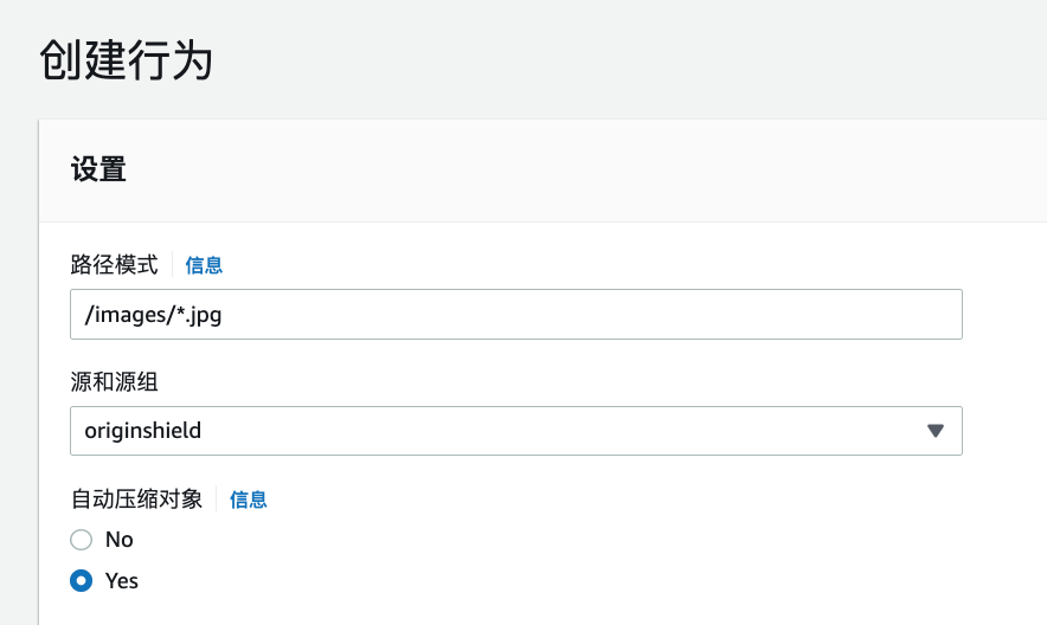Open the 信息 link beside 自动压缩对象
Screen dimensions: 1048x626
247,499
